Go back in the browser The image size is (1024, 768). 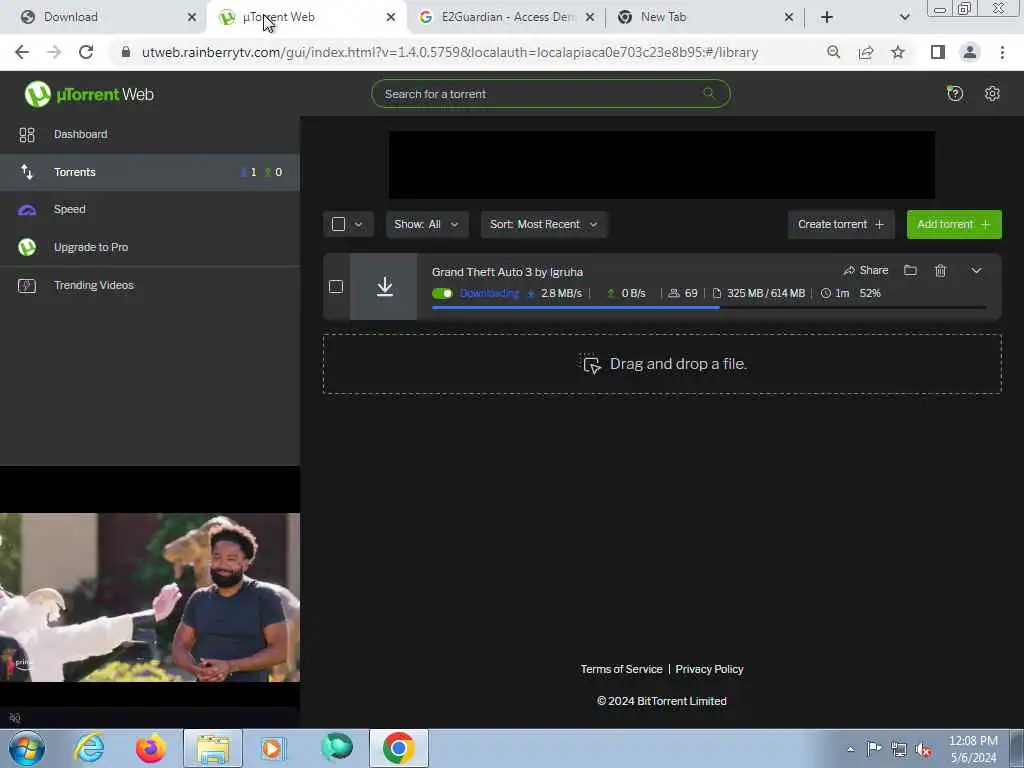click(x=22, y=52)
